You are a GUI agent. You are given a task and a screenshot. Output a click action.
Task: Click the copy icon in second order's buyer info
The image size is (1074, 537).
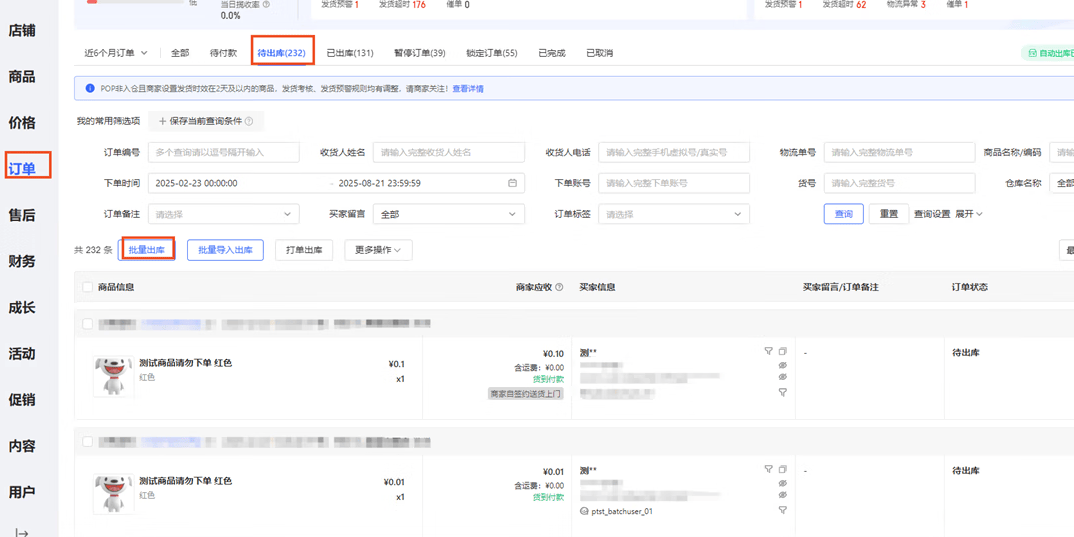[783, 470]
